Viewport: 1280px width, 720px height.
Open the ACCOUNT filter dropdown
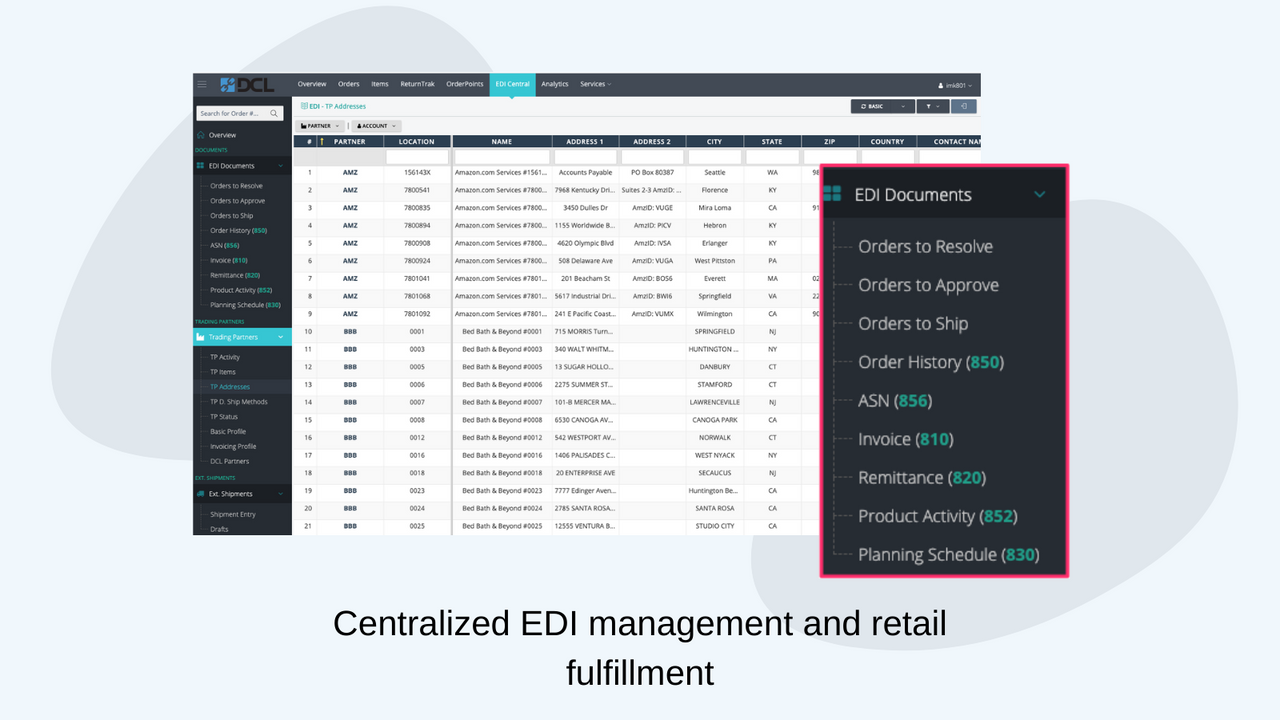coord(376,126)
